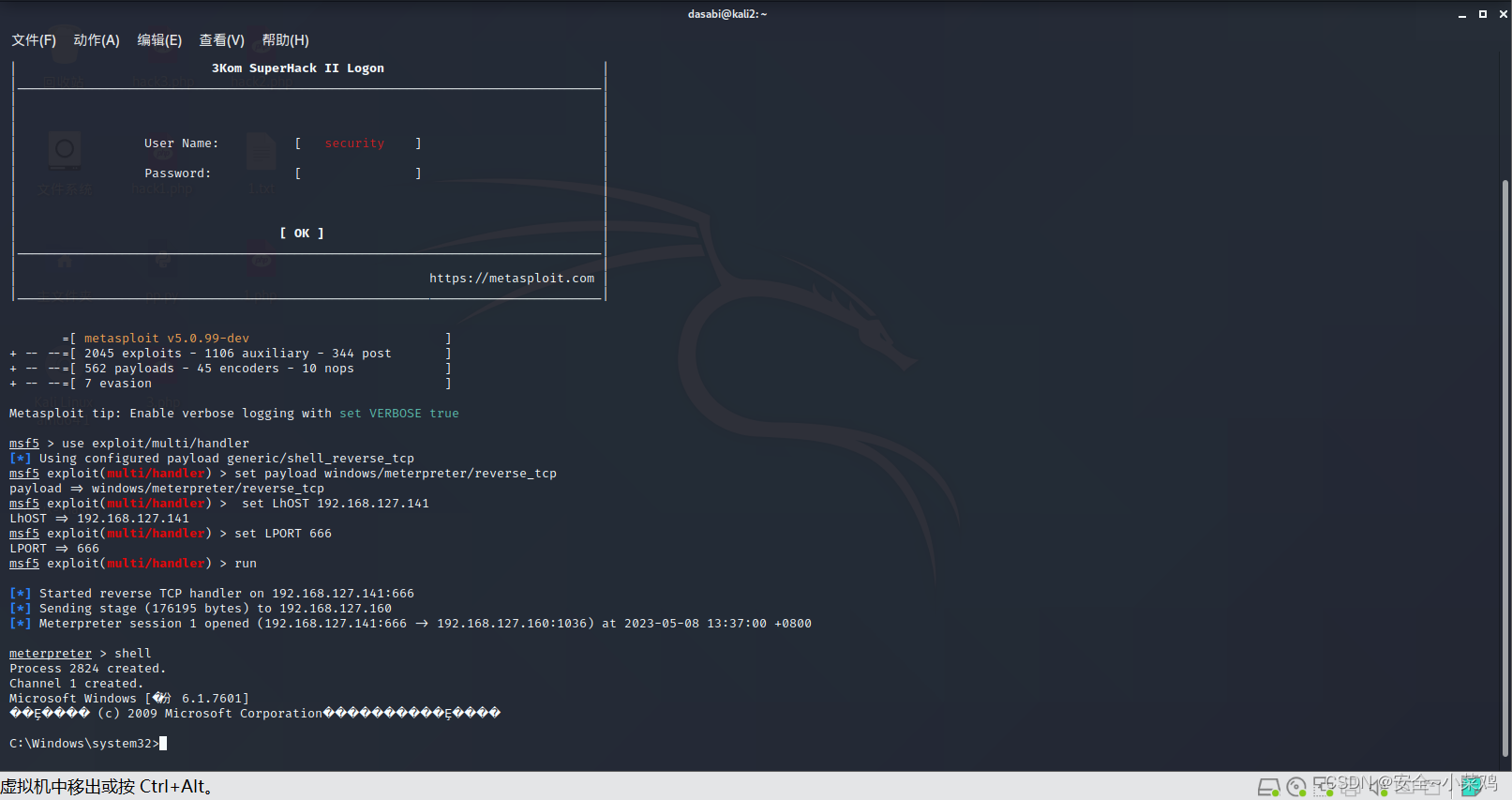Open the 查看(V) menu
Image resolution: width=1512 pixels, height=800 pixels.
pos(221,40)
